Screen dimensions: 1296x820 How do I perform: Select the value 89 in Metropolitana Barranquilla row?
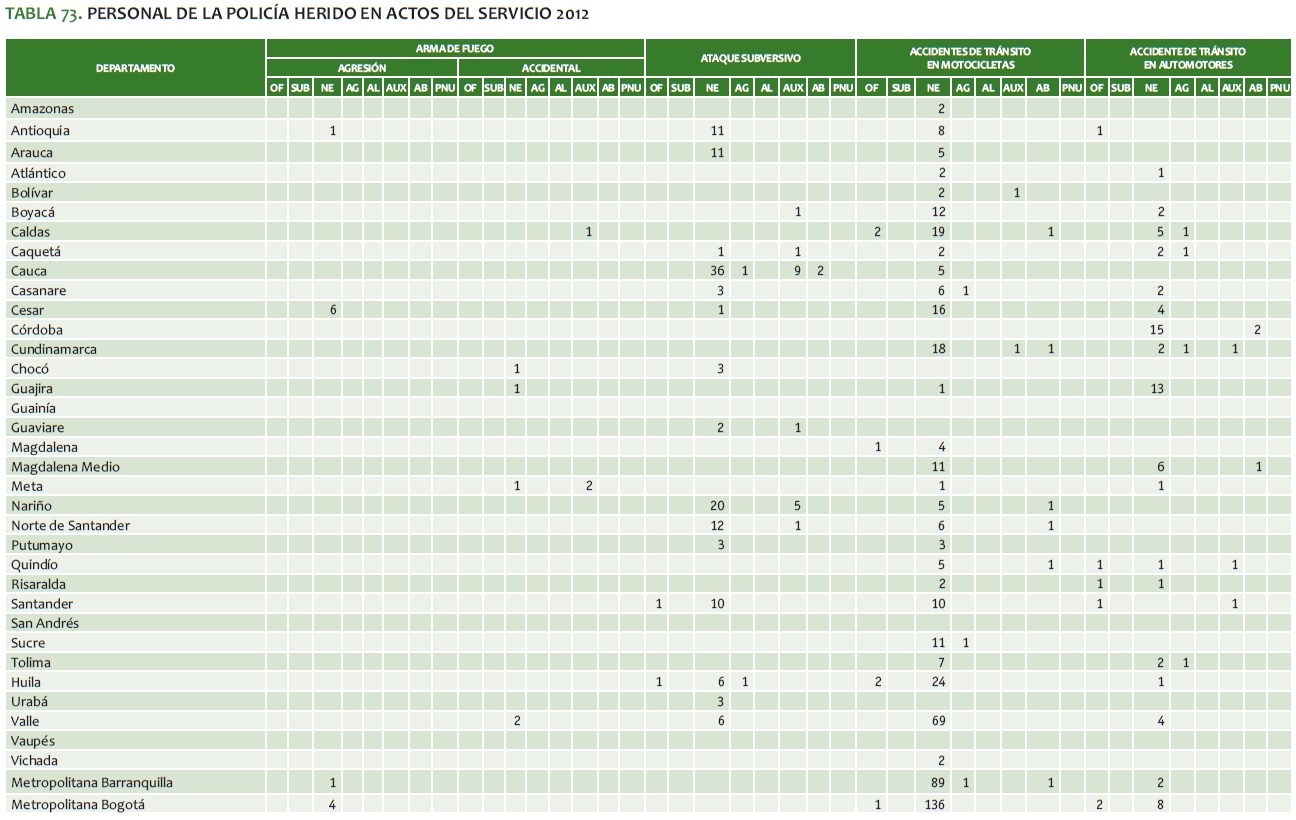[938, 783]
